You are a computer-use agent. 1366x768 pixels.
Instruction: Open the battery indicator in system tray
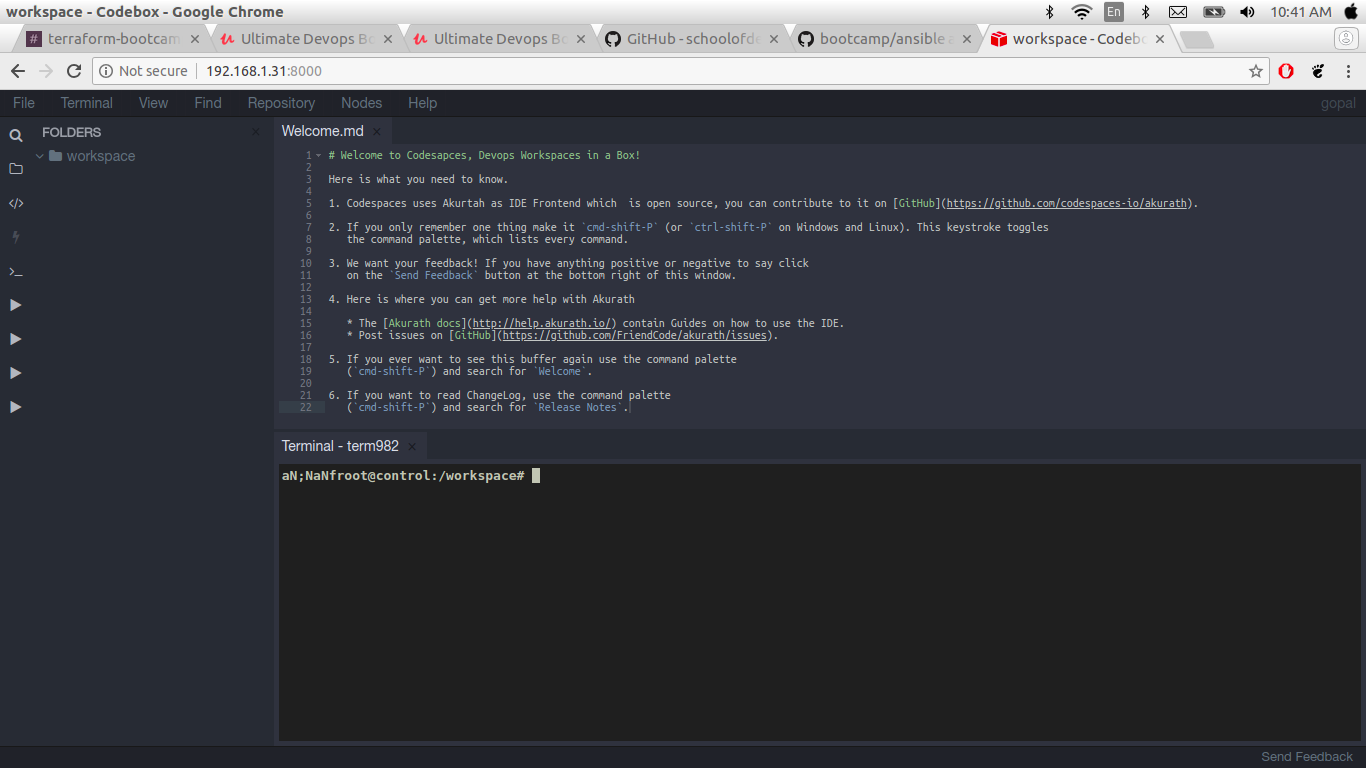1213,12
